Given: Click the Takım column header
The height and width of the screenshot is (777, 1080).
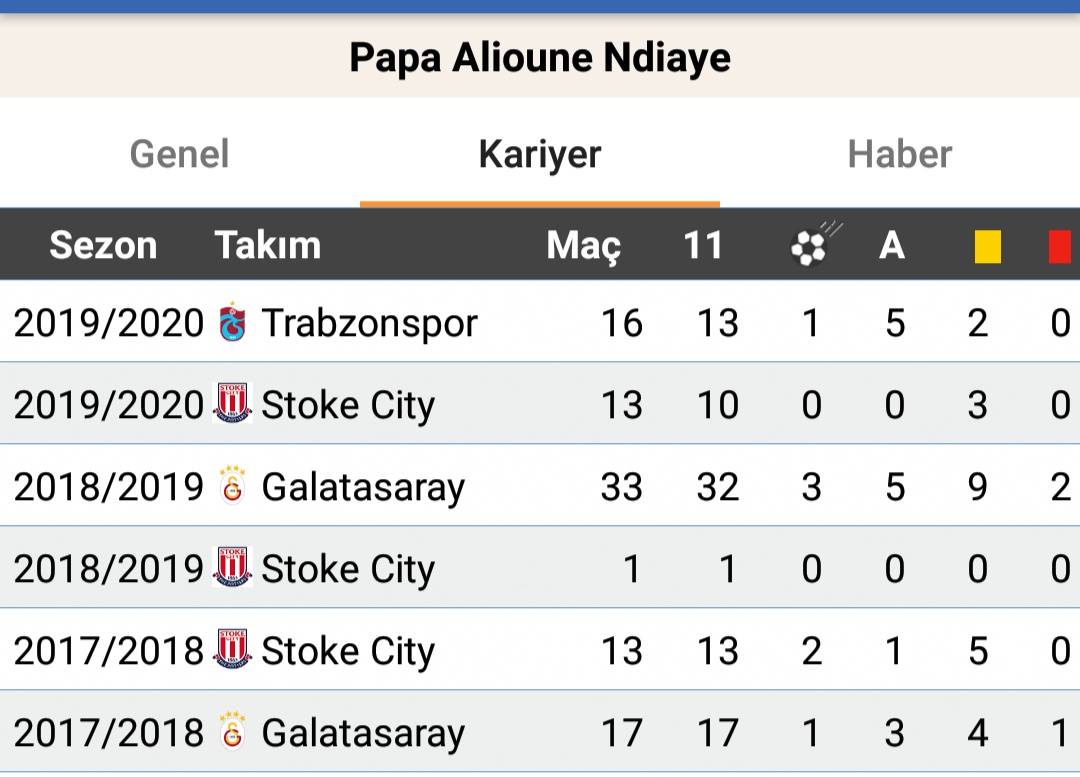Looking at the screenshot, I should click(x=268, y=245).
